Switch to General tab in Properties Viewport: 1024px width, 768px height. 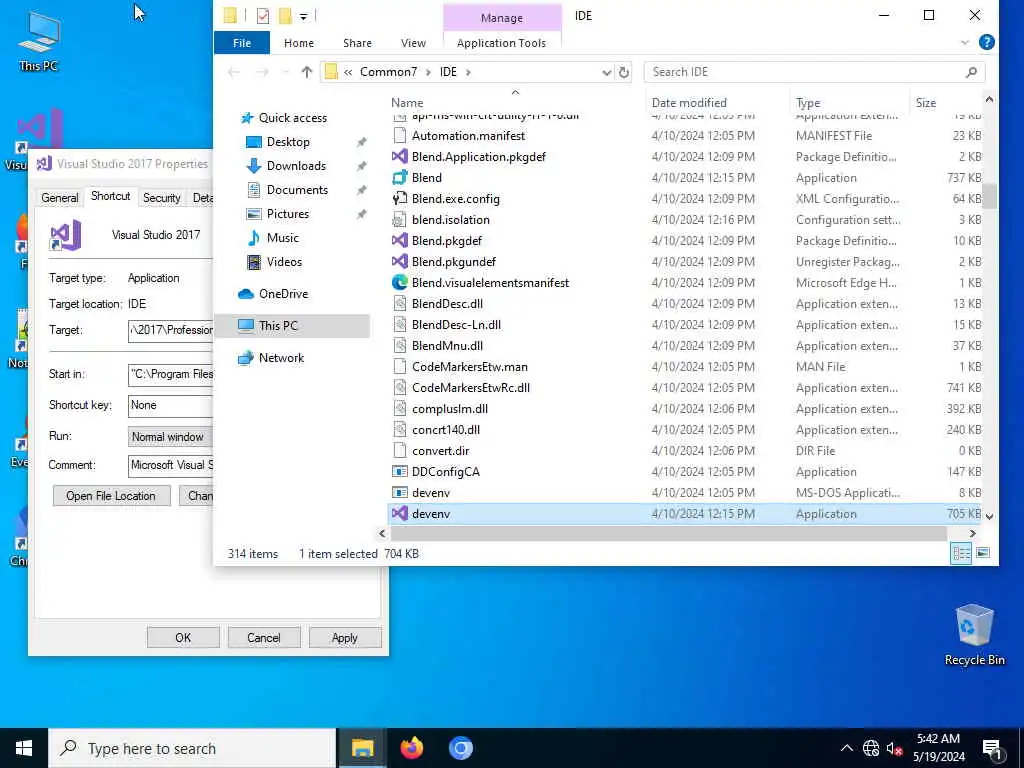tap(59, 197)
